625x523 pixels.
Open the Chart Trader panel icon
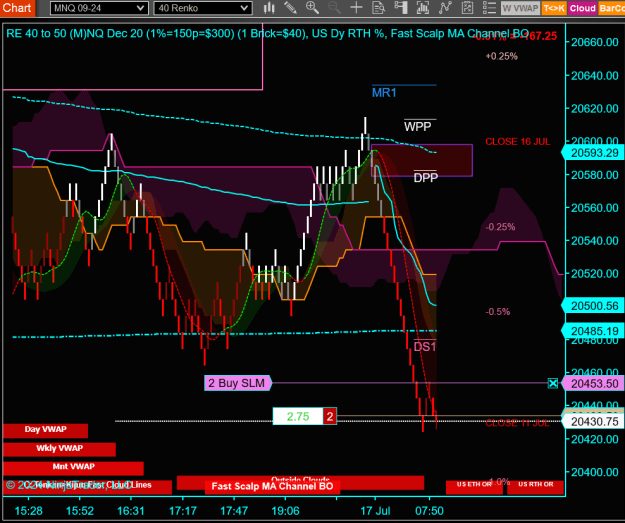(401, 8)
